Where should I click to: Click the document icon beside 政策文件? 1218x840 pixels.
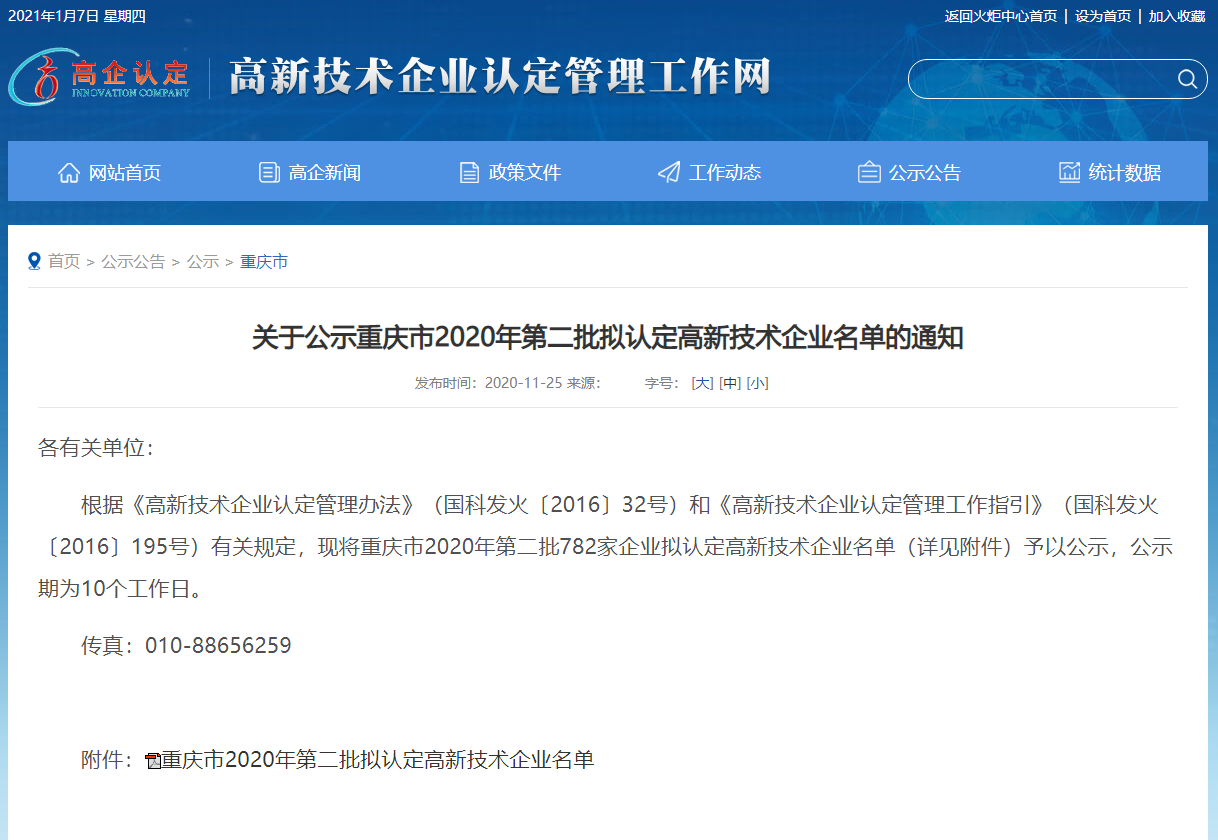click(x=469, y=173)
